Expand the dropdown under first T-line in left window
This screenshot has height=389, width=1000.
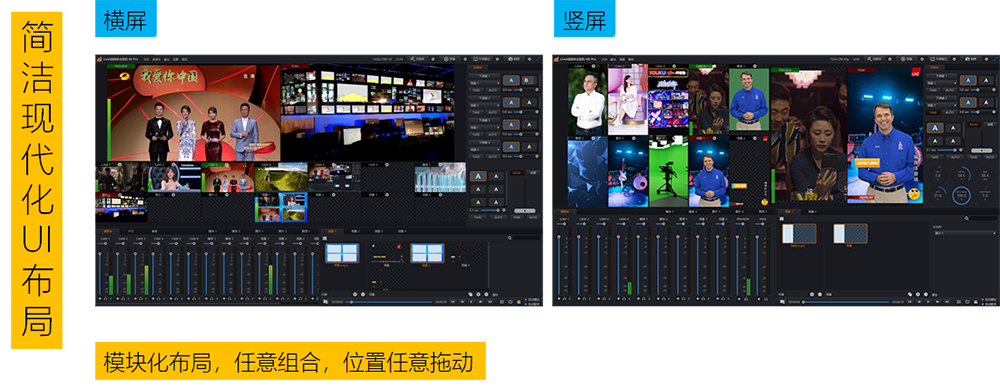485,83
